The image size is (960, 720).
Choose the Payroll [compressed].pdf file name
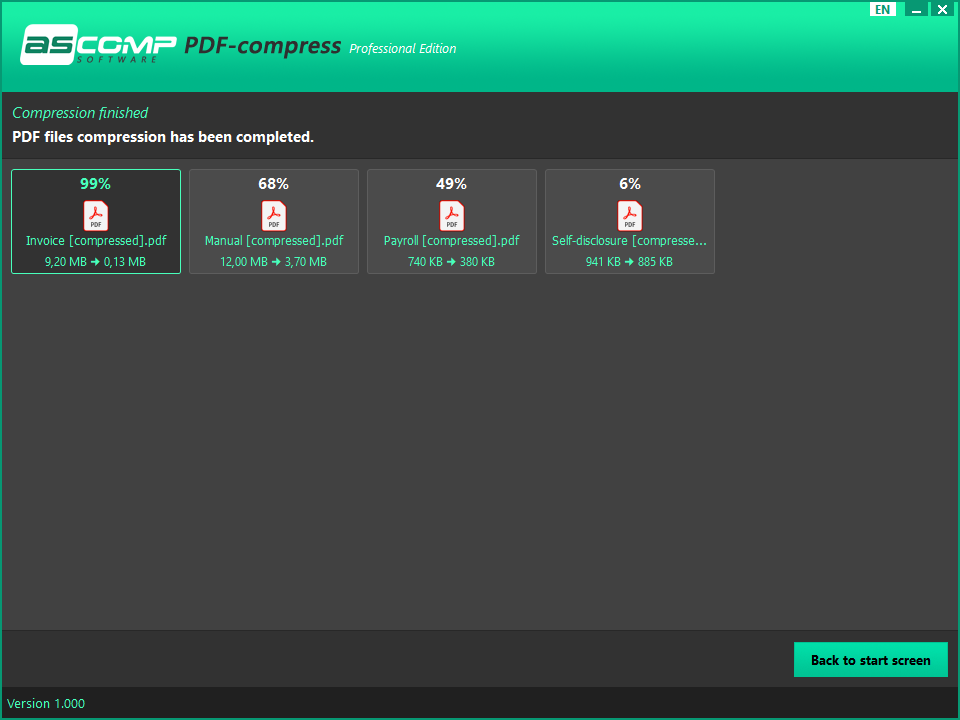pos(452,241)
